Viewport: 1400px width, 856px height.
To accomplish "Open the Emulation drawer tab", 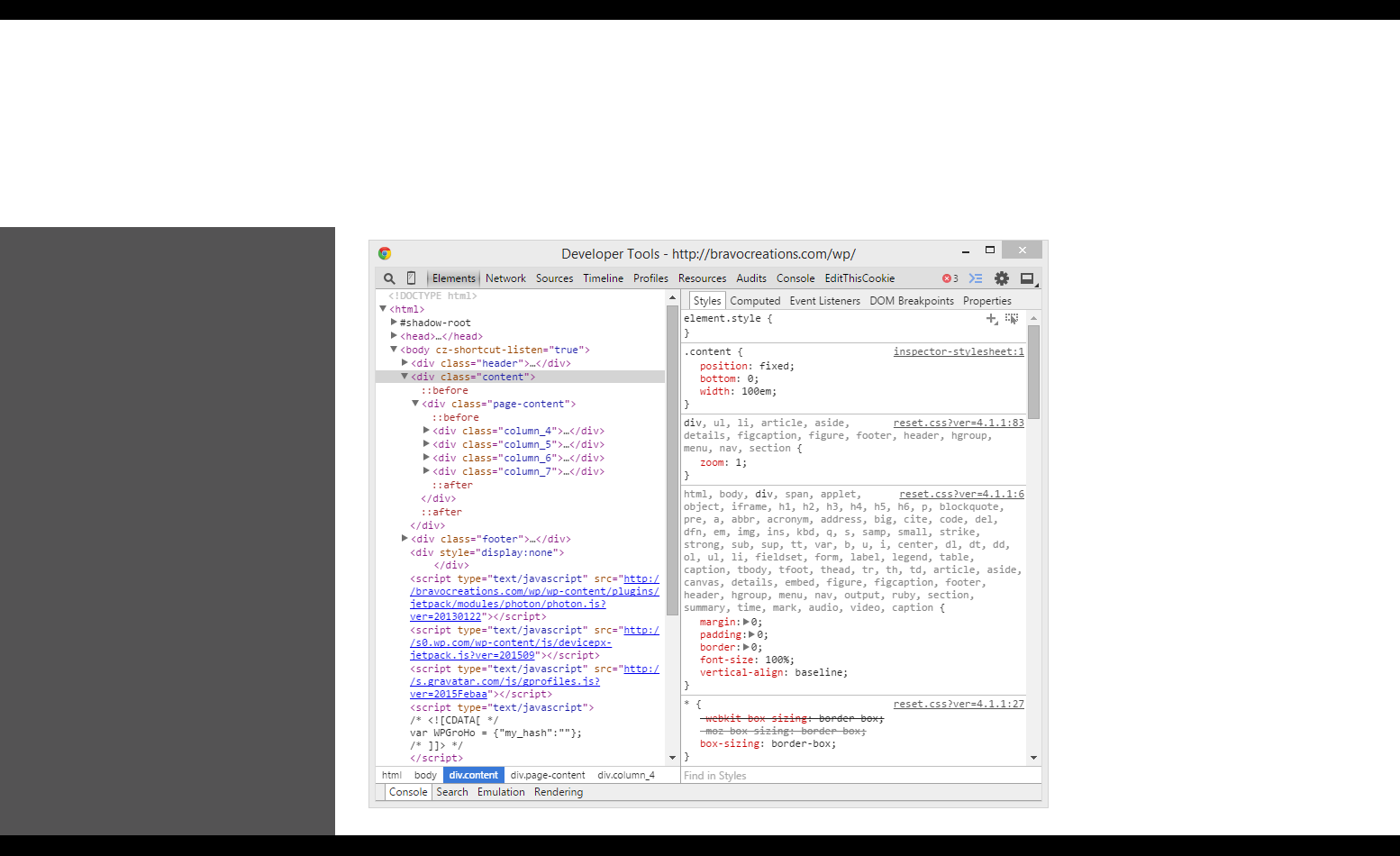I will click(x=501, y=792).
